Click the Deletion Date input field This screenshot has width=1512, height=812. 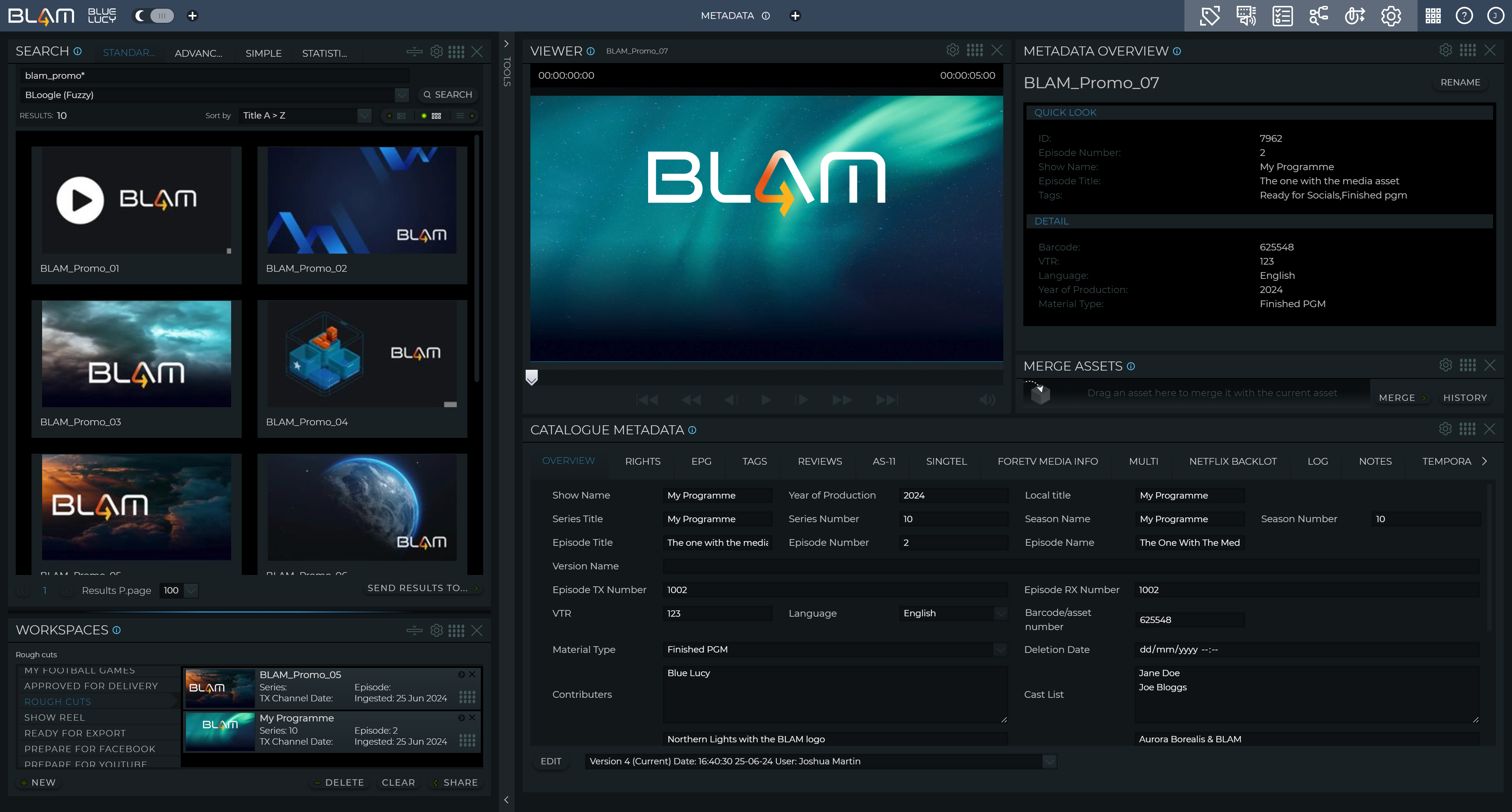point(1306,649)
